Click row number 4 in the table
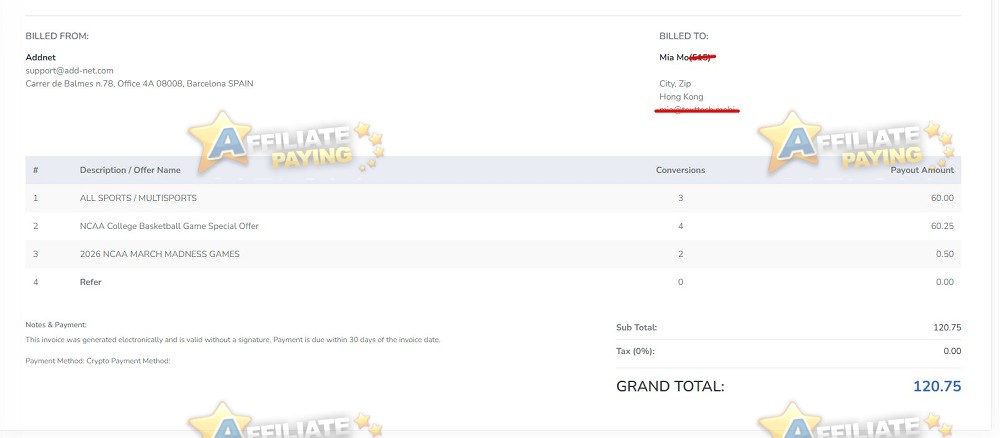 pyautogui.click(x=36, y=282)
